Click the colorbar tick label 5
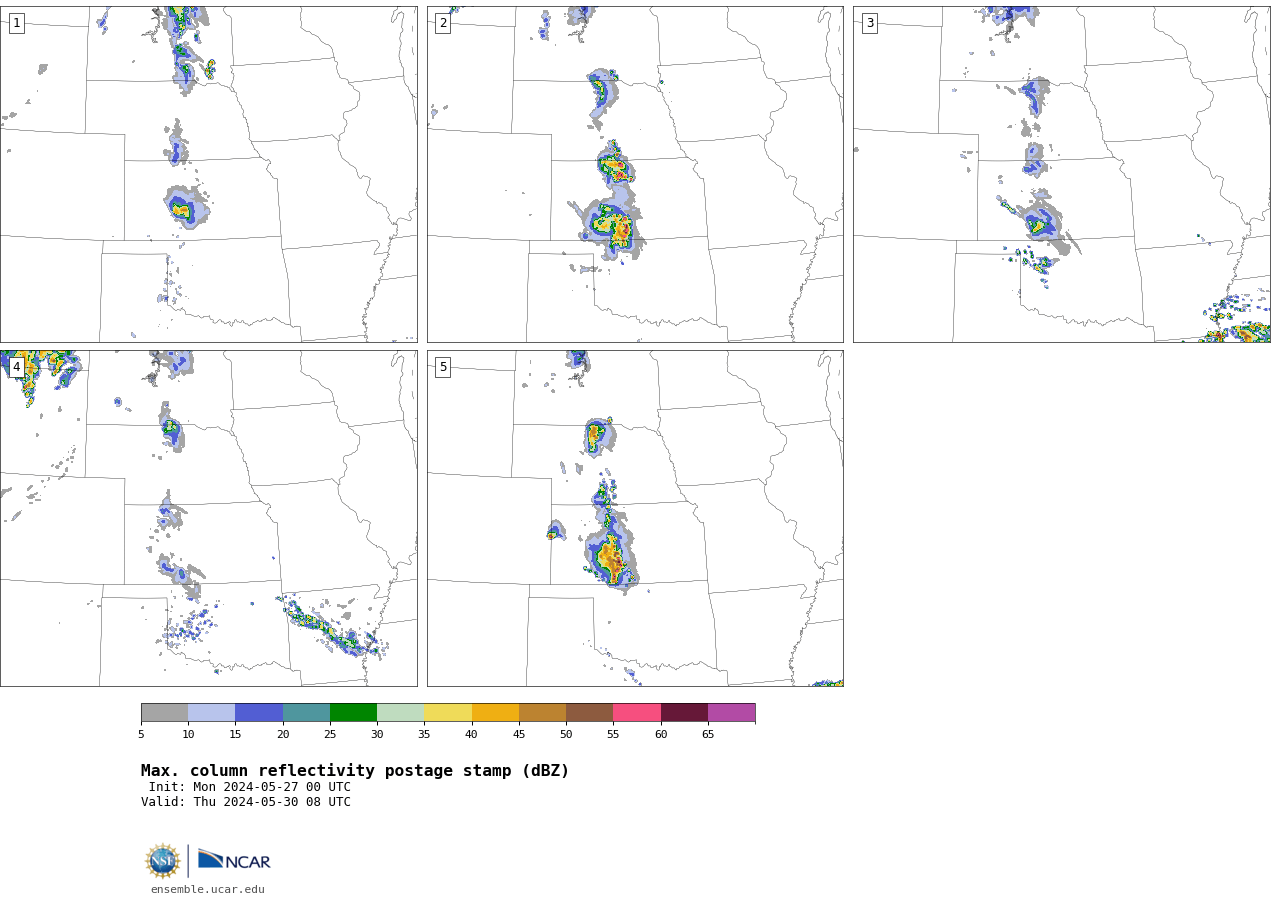 pyautogui.click(x=141, y=735)
